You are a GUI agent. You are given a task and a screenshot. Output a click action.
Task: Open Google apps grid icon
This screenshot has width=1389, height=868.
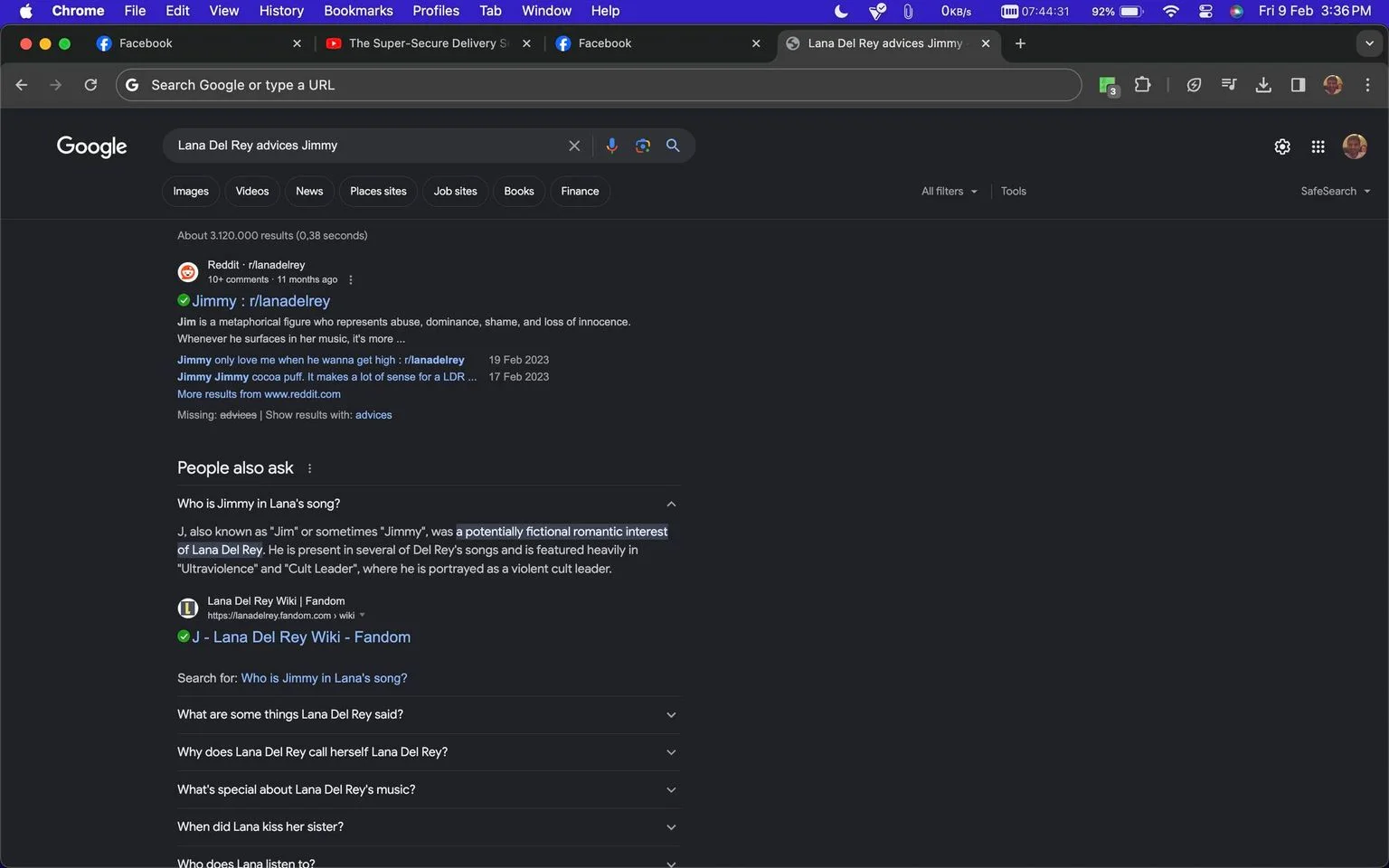click(x=1318, y=146)
